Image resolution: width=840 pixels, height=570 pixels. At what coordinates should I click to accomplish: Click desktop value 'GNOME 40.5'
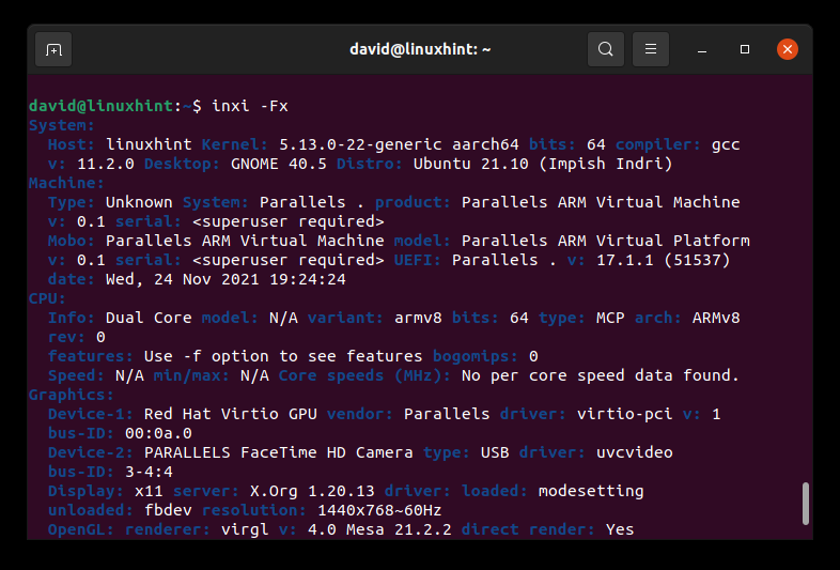[x=279, y=163]
